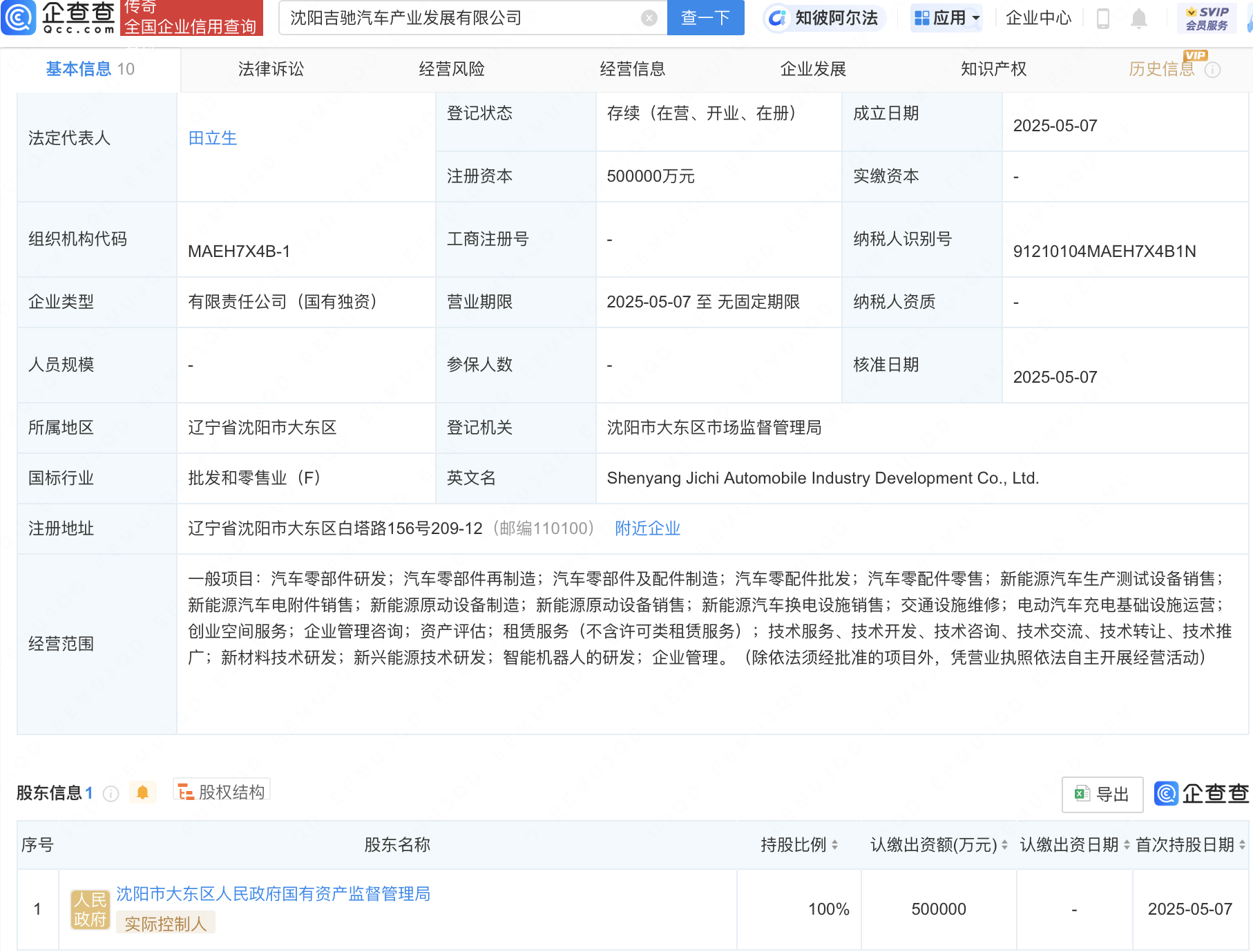Click the company name search input field
This screenshot has width=1253, height=952.
(463, 18)
